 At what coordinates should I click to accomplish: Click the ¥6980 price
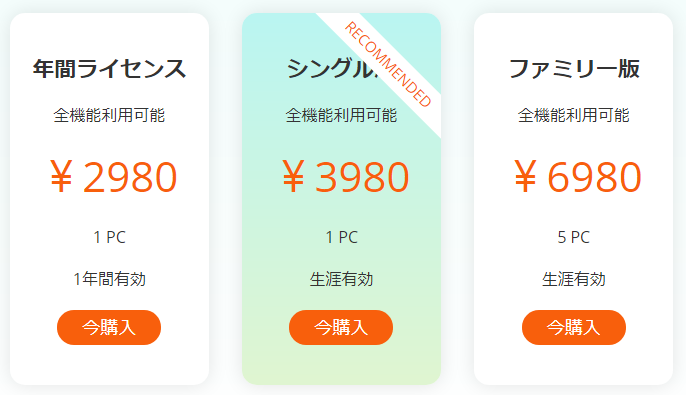578,177
